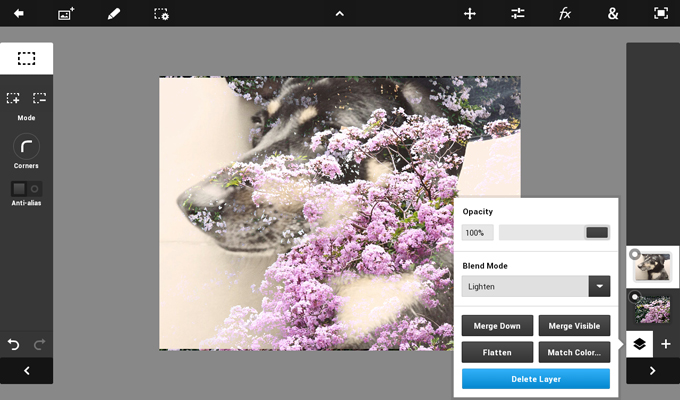Viewport: 680px width, 400px height.
Task: Open the Blend Mode dropdown arrow
Action: pyautogui.click(x=599, y=286)
